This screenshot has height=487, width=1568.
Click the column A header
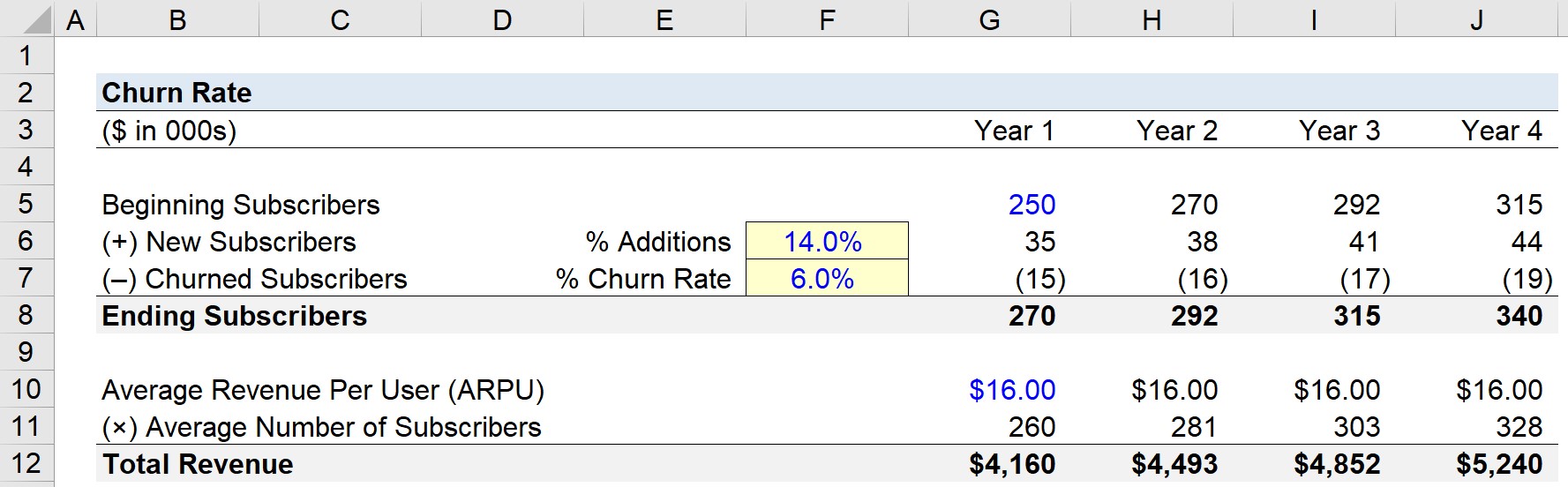coord(75,19)
